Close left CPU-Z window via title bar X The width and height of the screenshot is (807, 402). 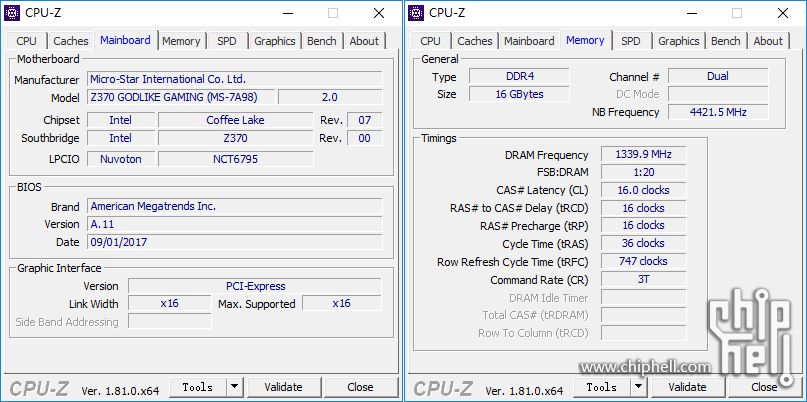379,13
